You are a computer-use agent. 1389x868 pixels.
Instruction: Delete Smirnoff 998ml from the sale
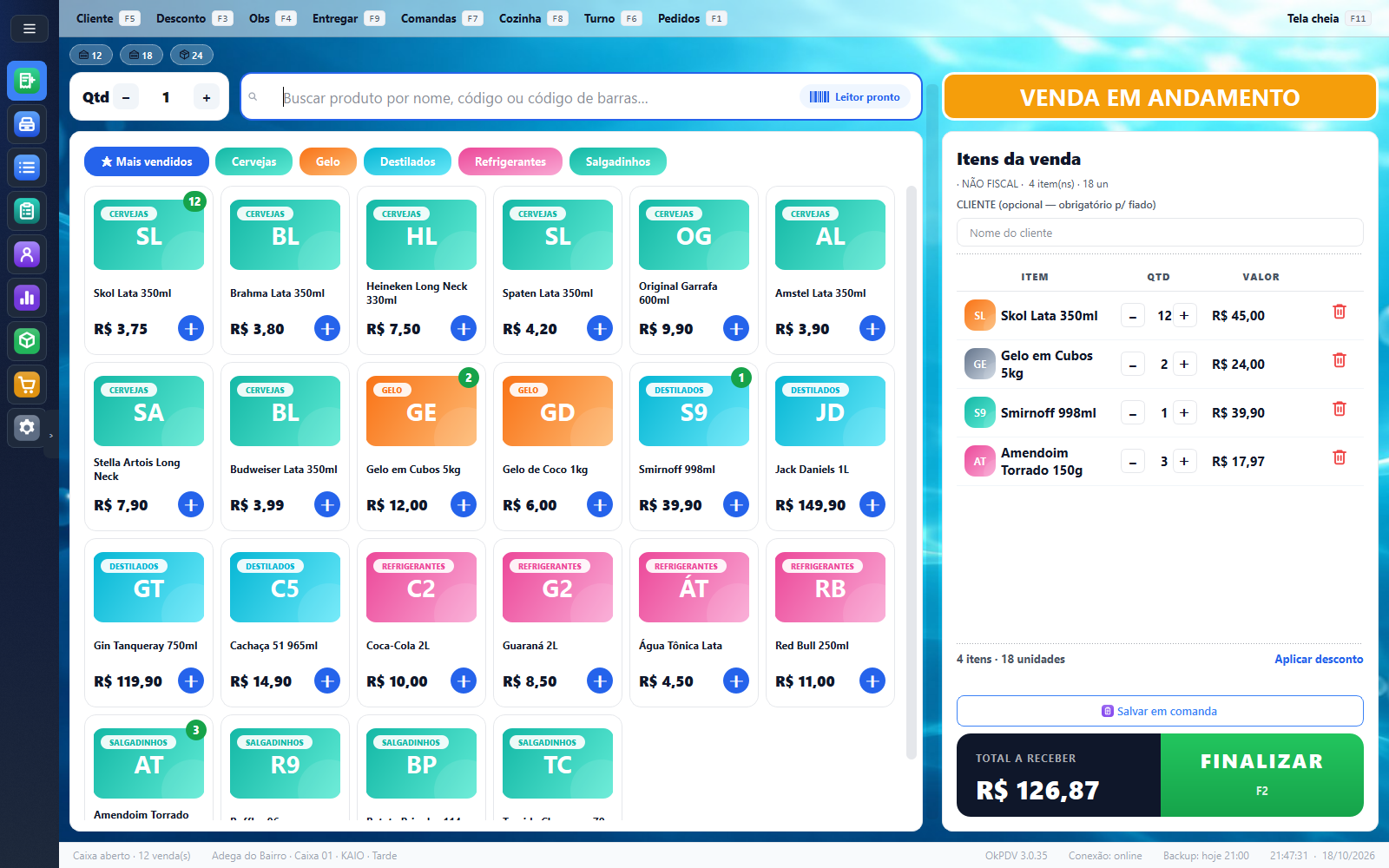[1340, 409]
